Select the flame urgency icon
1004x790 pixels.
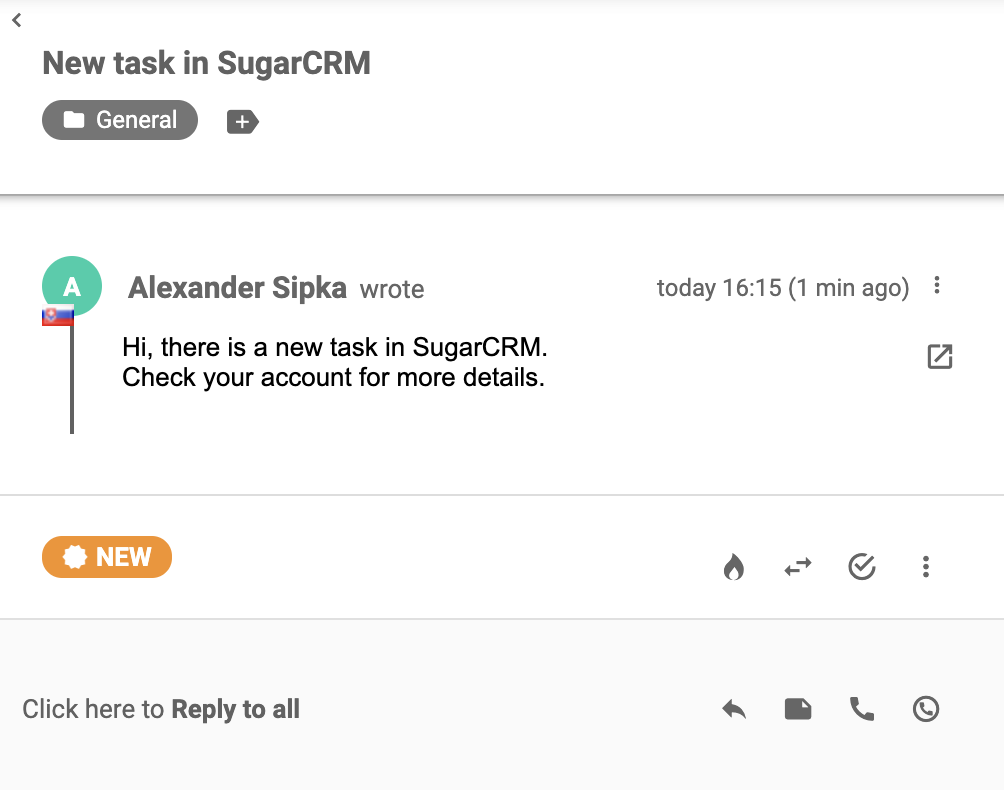pyautogui.click(x=734, y=567)
